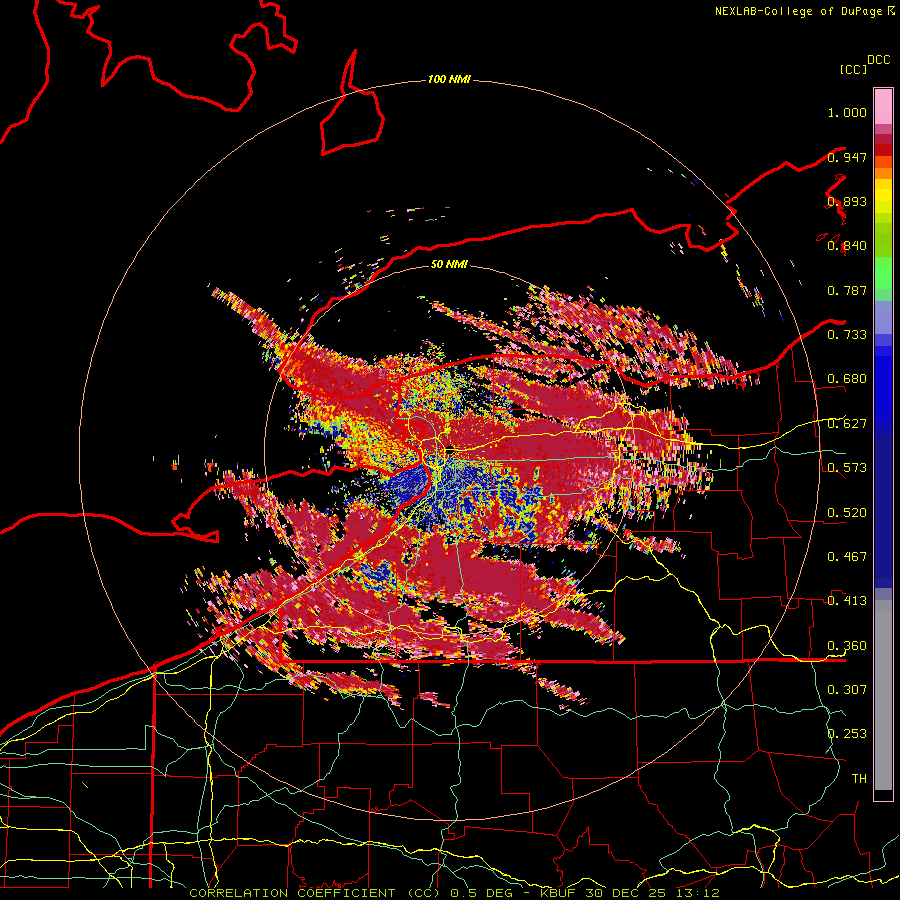This screenshot has height=900, width=900.
Task: Click the 0.413 scale value
Action: [x=847, y=601]
